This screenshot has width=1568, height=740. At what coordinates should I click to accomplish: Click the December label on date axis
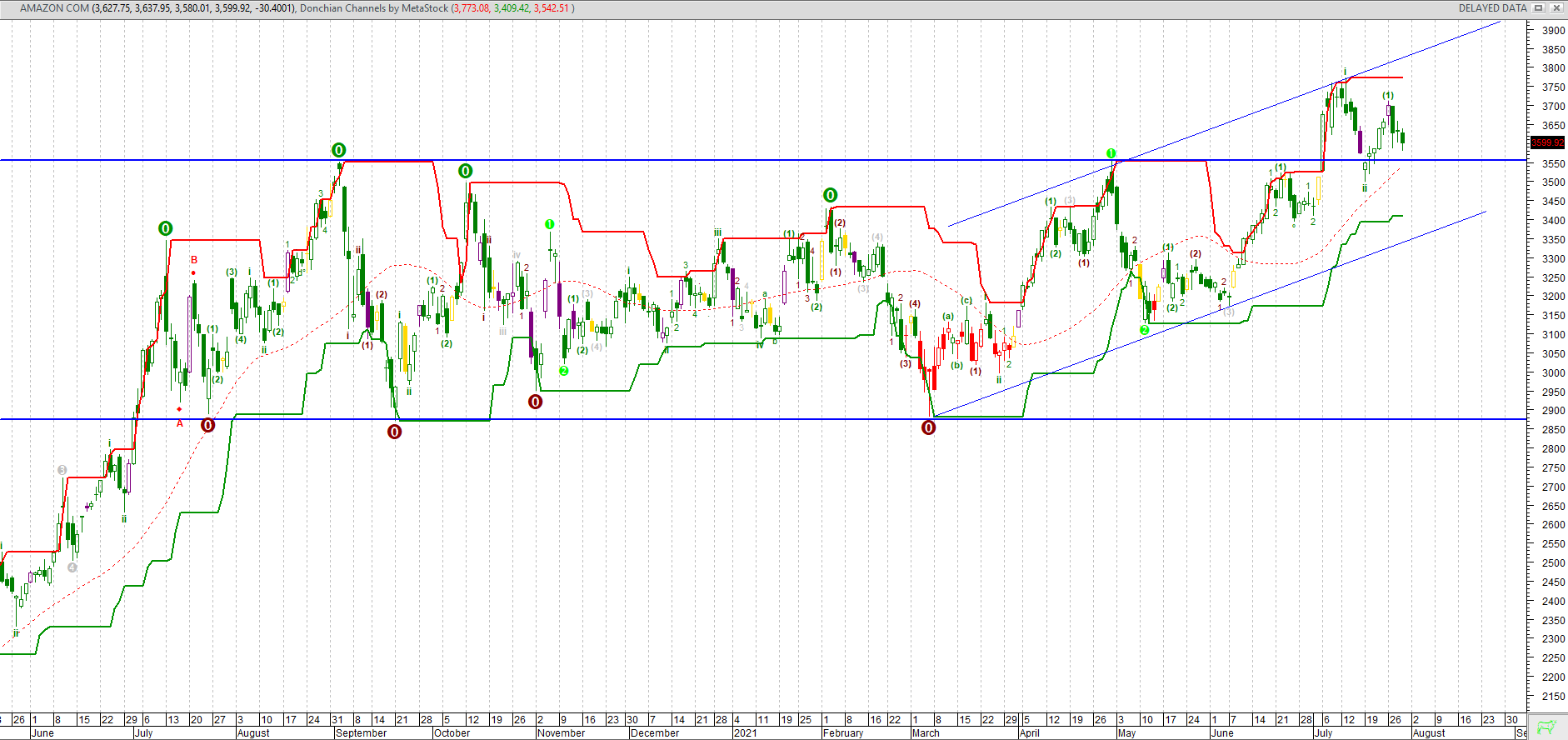tap(655, 733)
